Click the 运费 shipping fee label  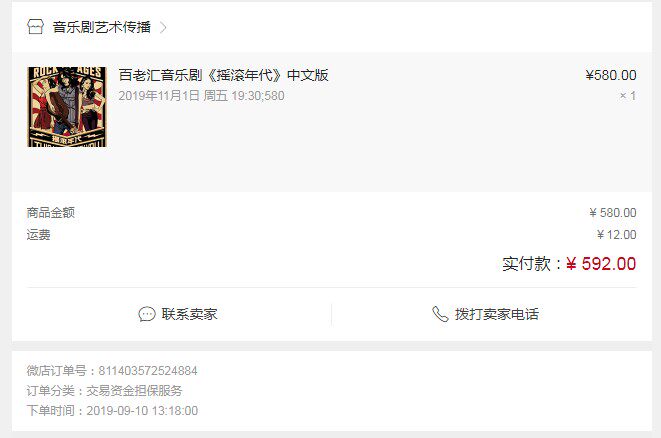(x=38, y=234)
